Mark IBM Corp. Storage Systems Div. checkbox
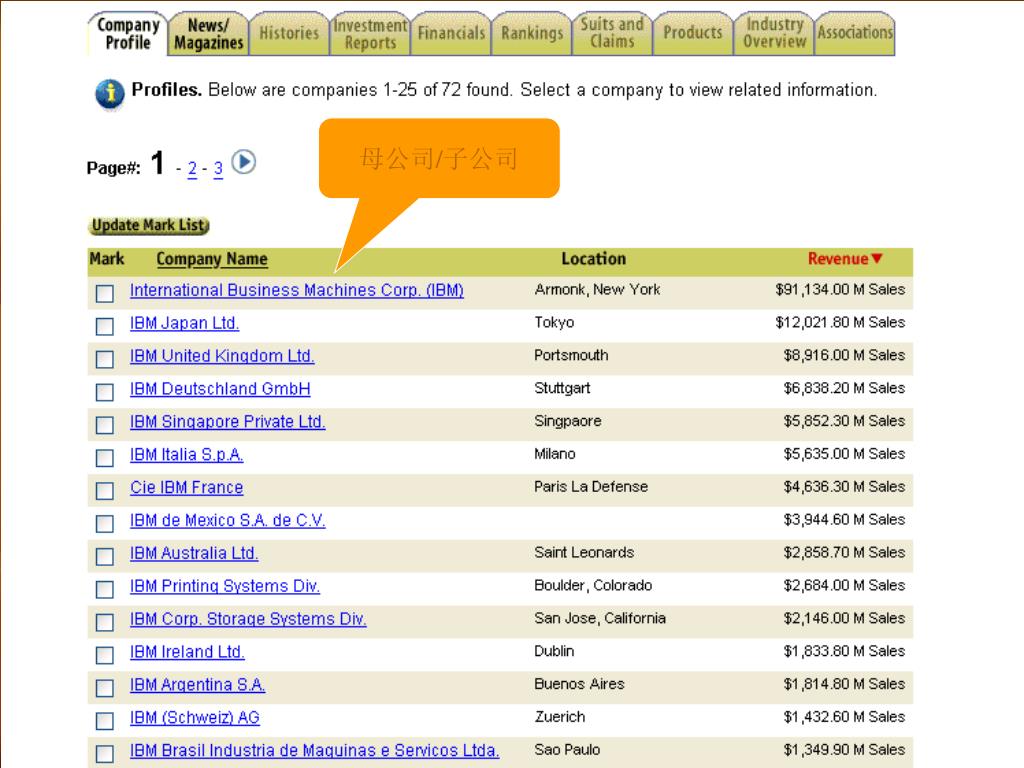Viewport: 1024px width, 768px height. [104, 622]
